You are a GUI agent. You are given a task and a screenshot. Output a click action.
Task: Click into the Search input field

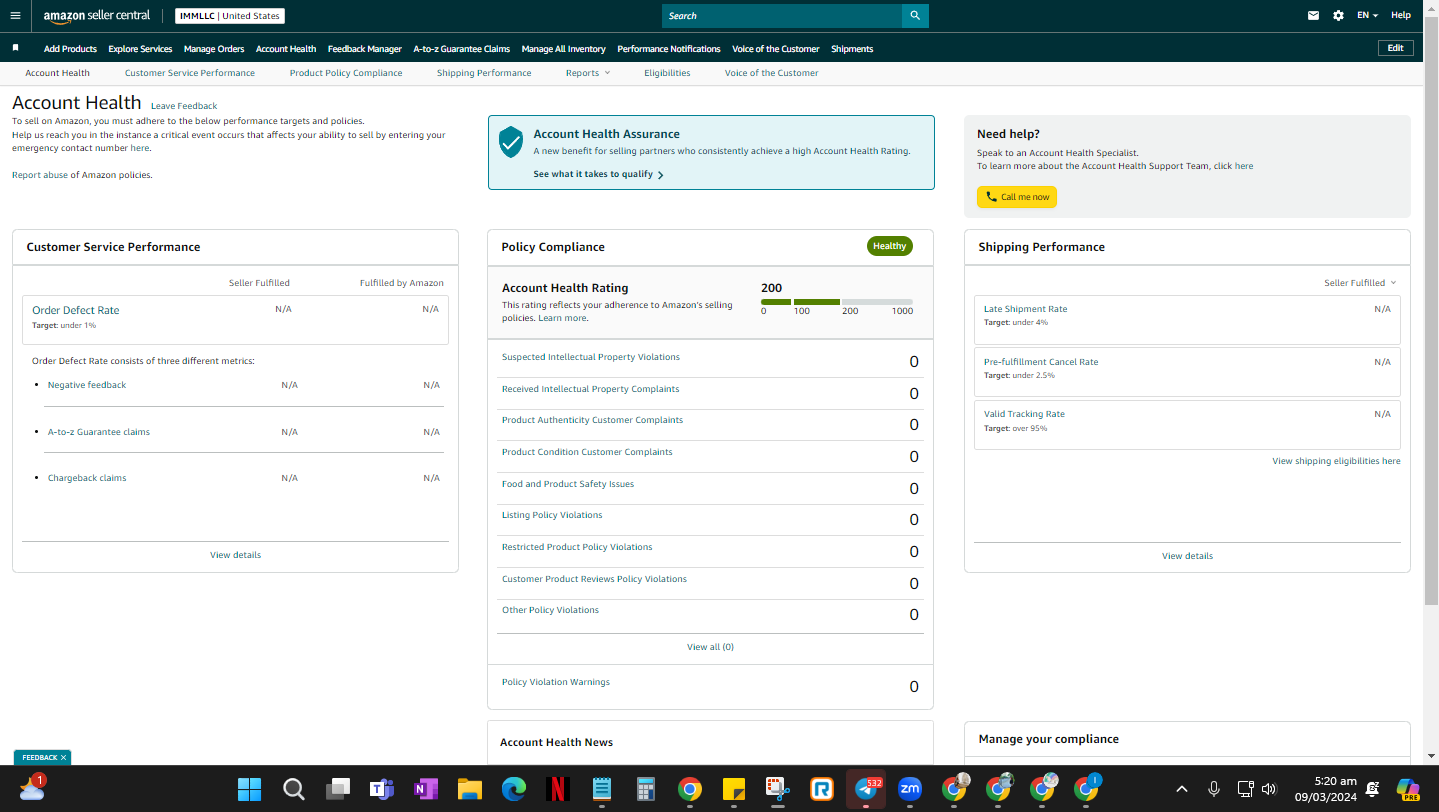point(782,16)
